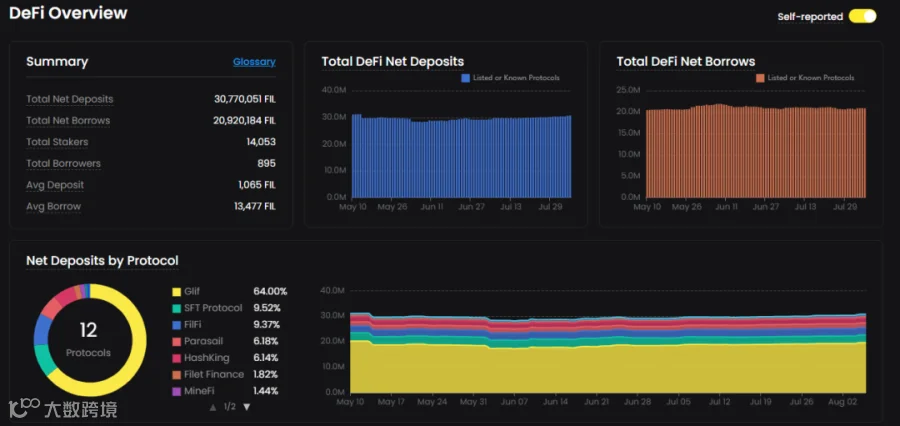Click the Total DeFi Net Borrows heading

[x=686, y=61]
